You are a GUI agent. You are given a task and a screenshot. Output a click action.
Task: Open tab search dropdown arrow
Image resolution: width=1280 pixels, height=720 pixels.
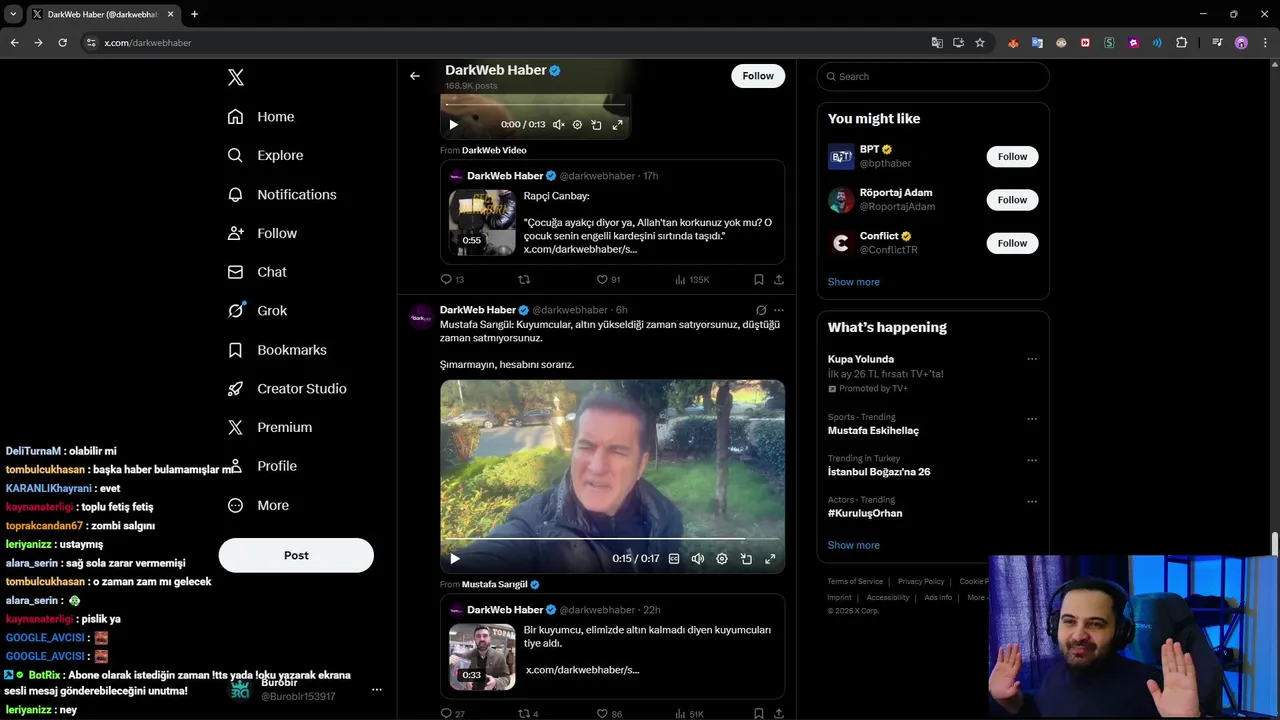click(x=13, y=14)
